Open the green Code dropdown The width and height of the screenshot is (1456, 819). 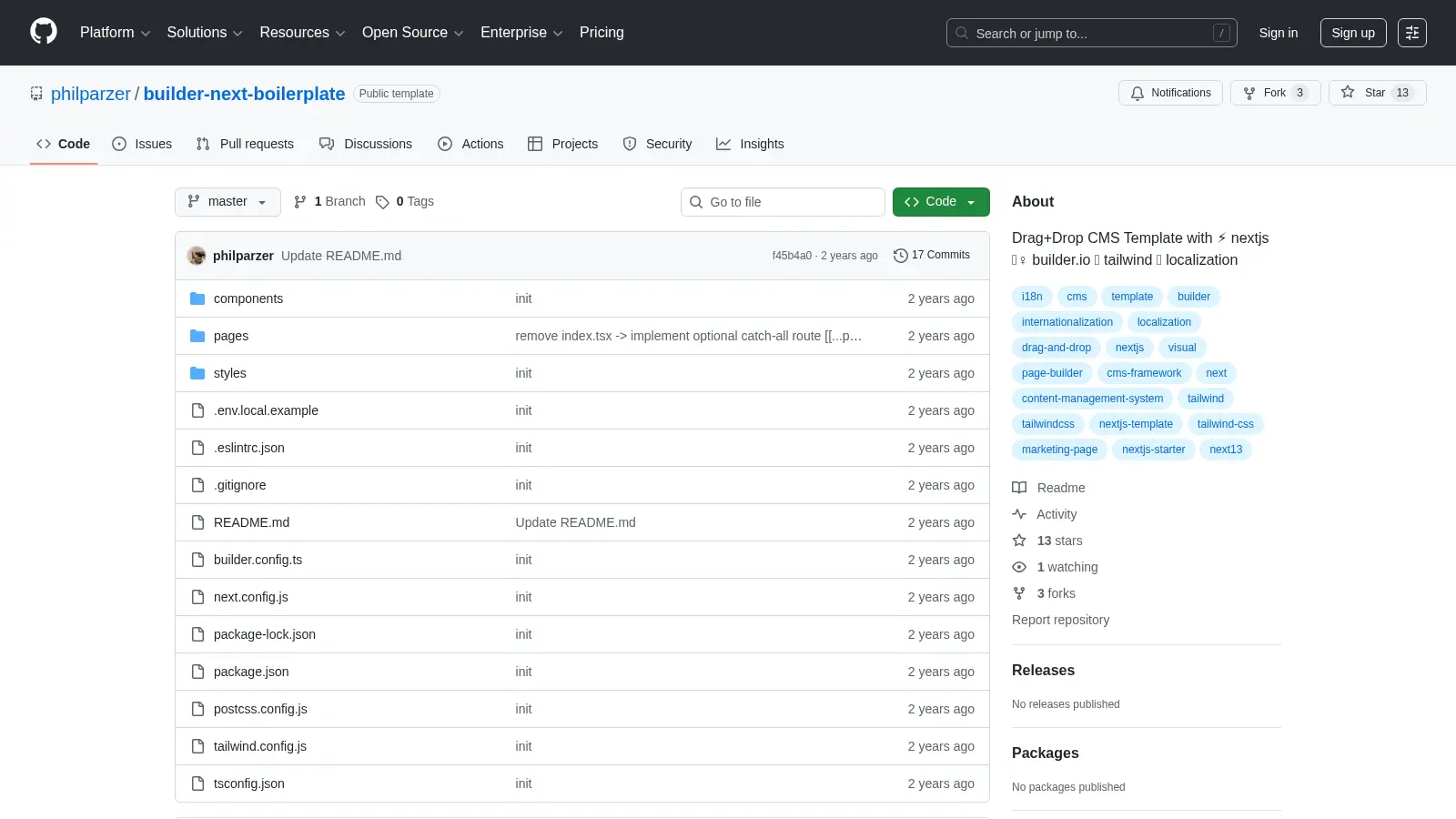(x=941, y=202)
